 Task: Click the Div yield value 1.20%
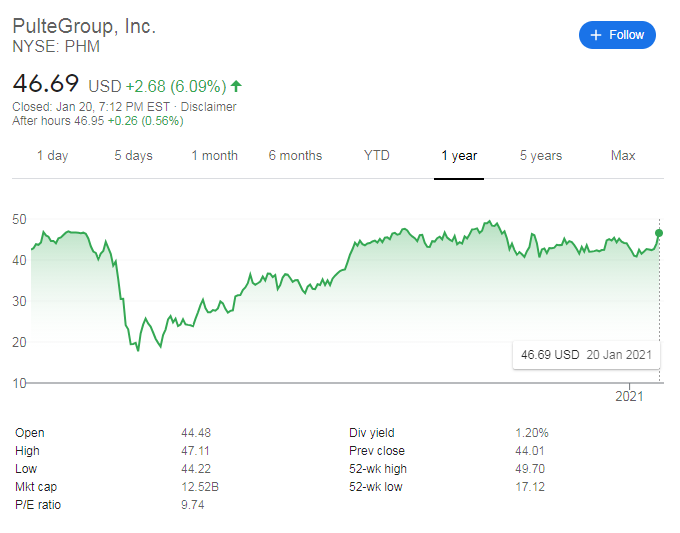coord(532,433)
